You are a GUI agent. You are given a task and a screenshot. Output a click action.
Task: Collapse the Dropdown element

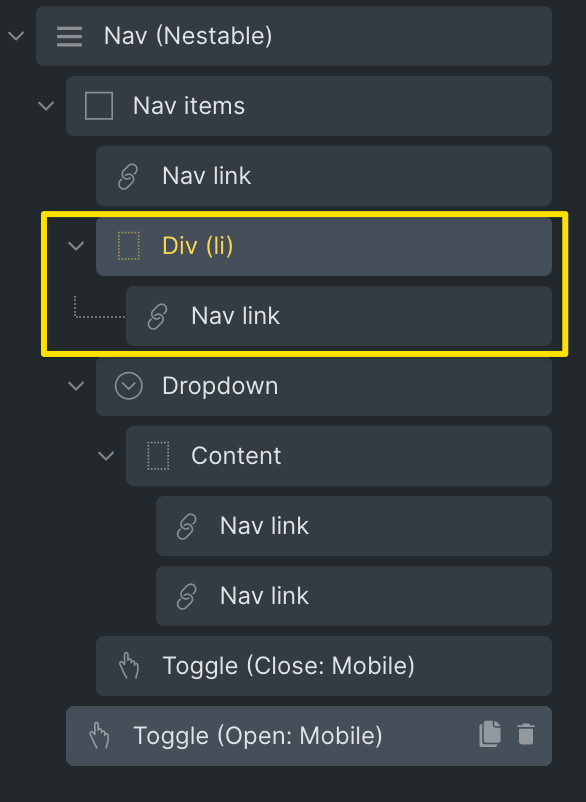click(x=76, y=386)
